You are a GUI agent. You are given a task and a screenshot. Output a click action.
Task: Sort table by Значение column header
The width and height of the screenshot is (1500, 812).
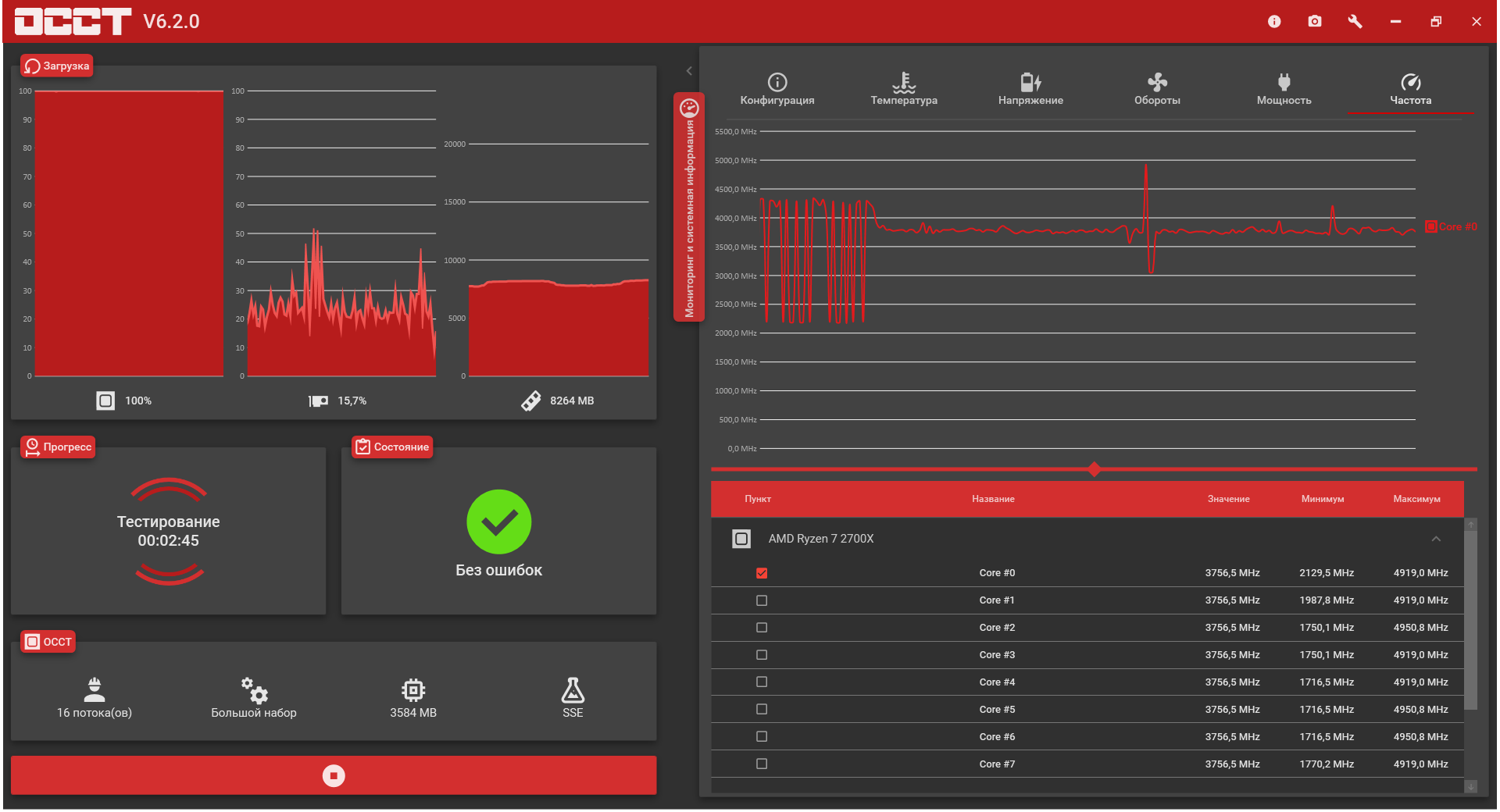point(1228,499)
